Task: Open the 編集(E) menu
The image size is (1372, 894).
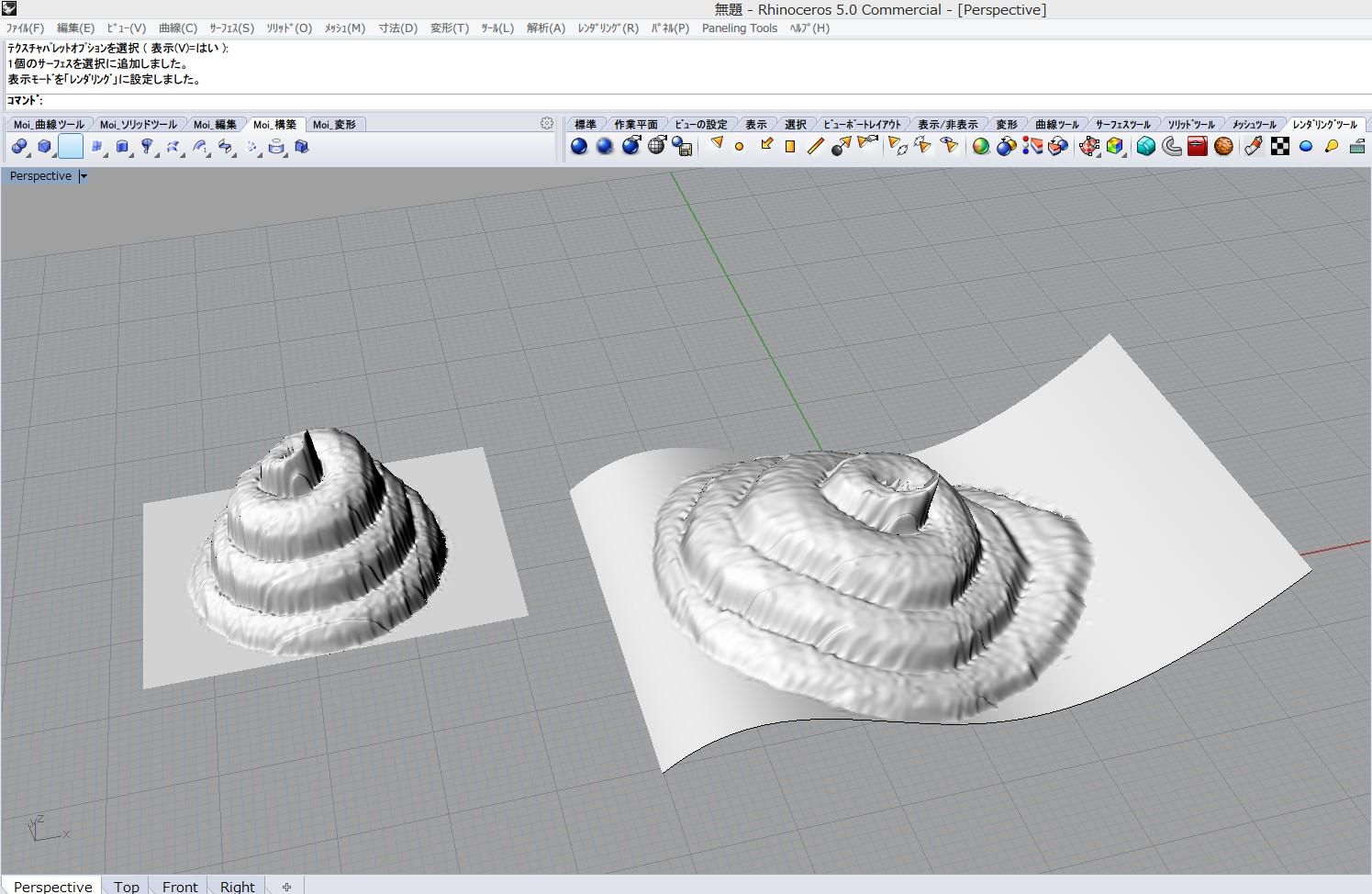Action: pos(75,28)
